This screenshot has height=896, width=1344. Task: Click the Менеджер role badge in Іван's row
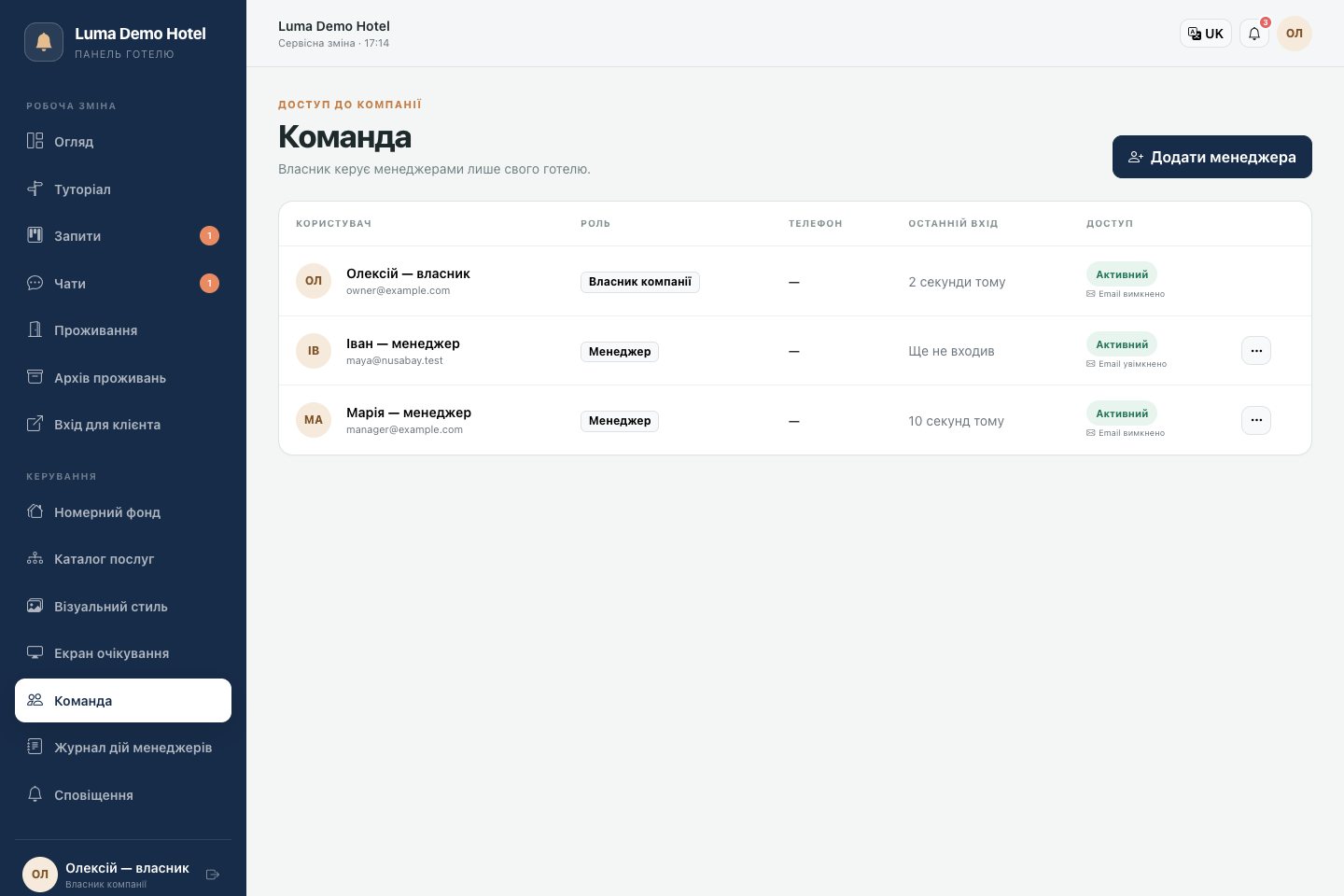point(620,352)
